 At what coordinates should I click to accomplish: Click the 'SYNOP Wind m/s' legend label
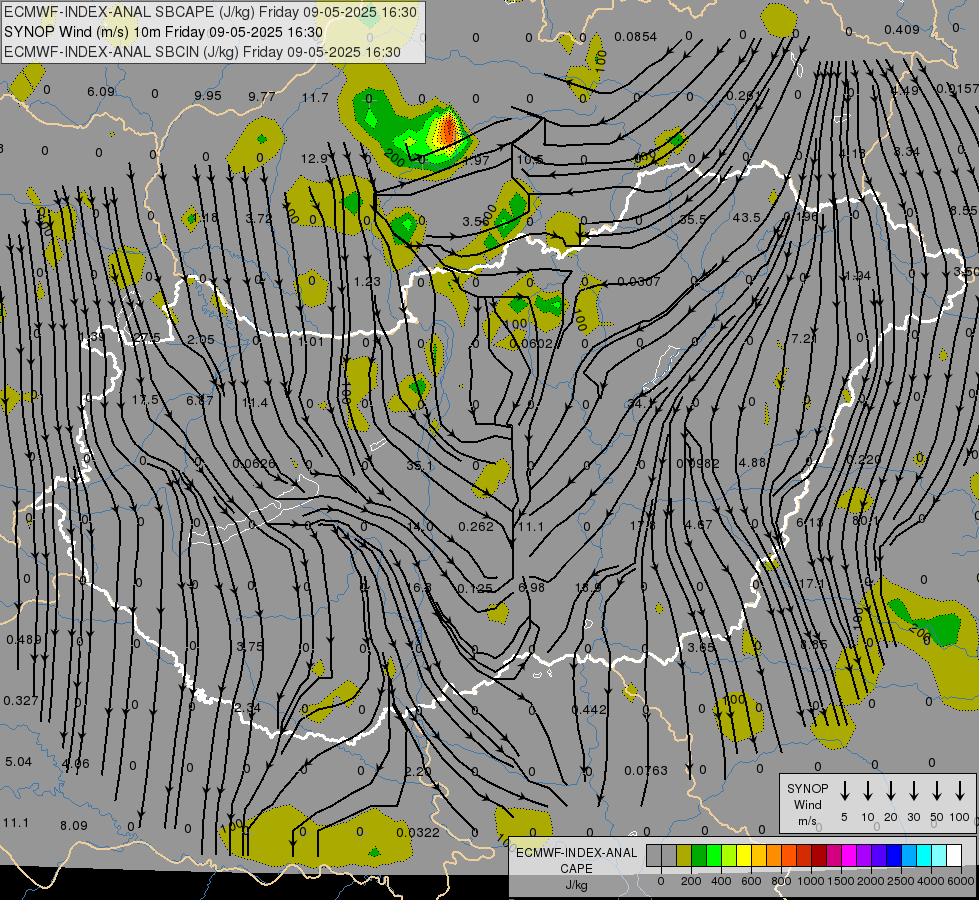[807, 805]
